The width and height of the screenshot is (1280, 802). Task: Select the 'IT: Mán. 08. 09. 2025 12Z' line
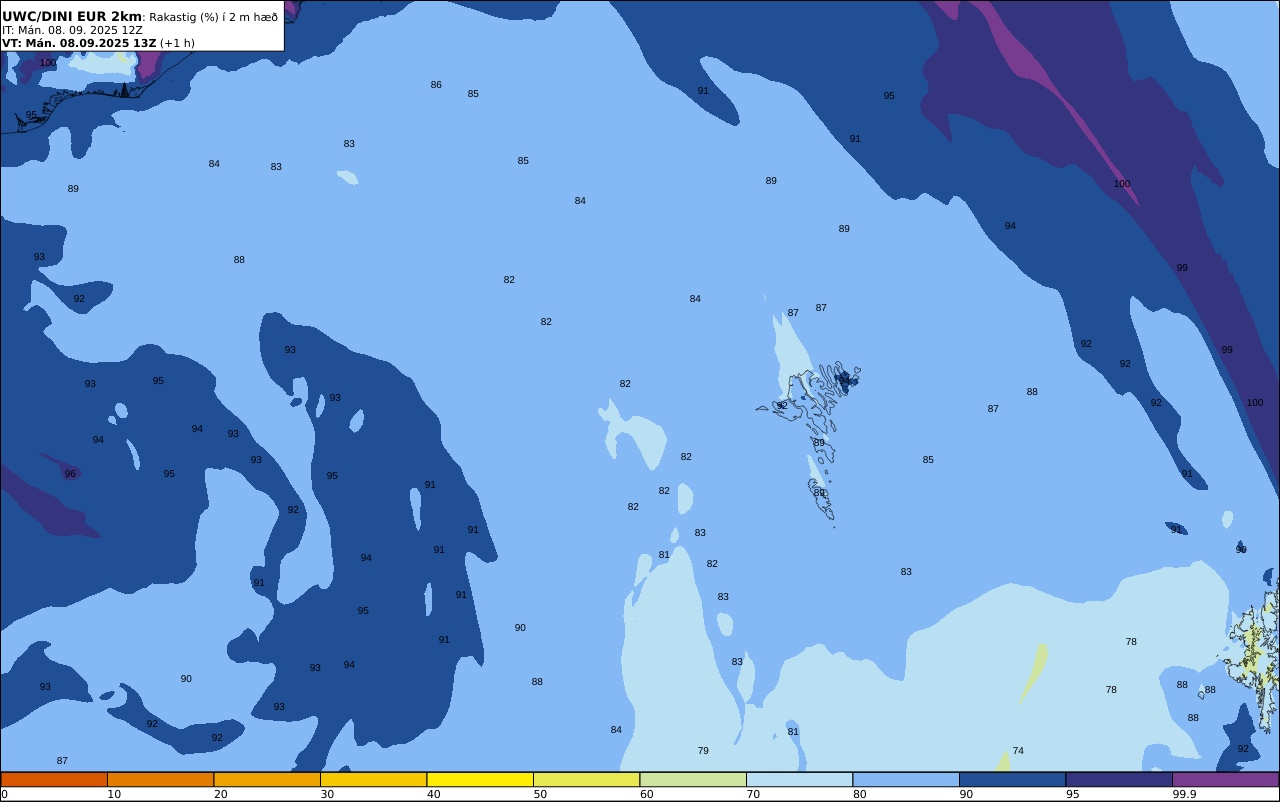click(x=72, y=30)
